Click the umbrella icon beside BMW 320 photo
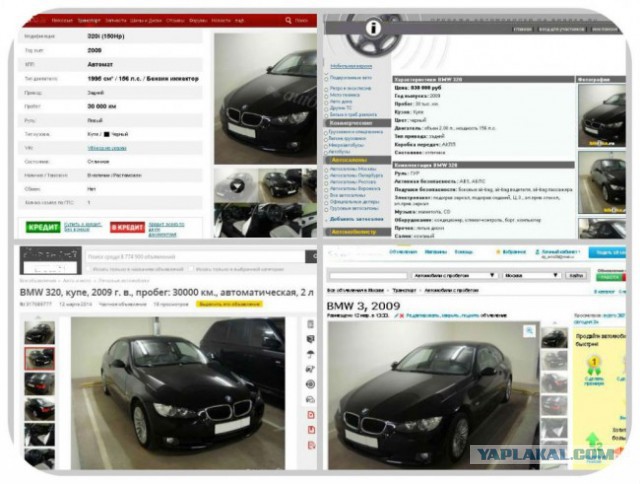This screenshot has height=484, width=640. pos(311,354)
